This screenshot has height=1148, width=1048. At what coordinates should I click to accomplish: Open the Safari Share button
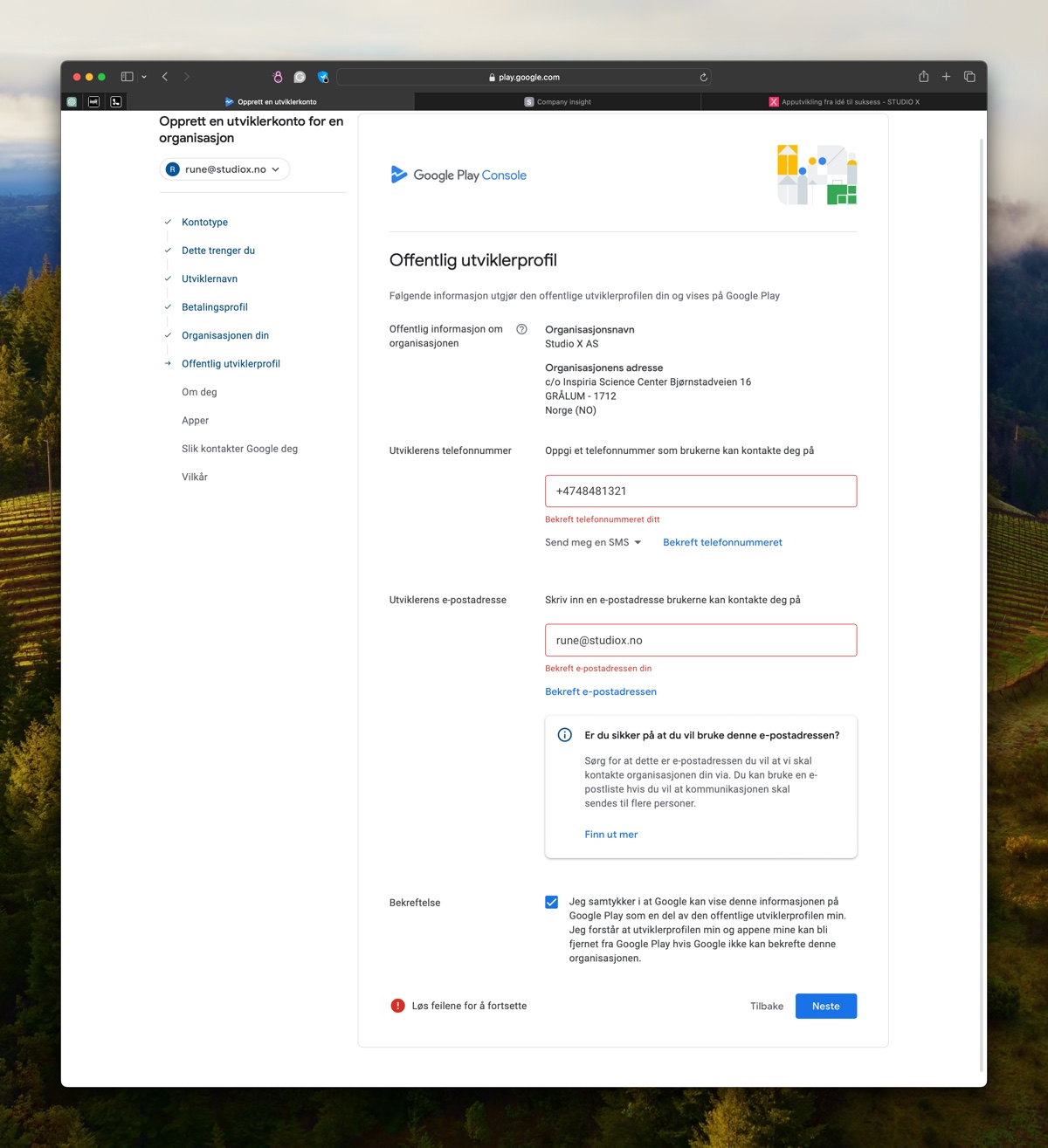coord(923,77)
